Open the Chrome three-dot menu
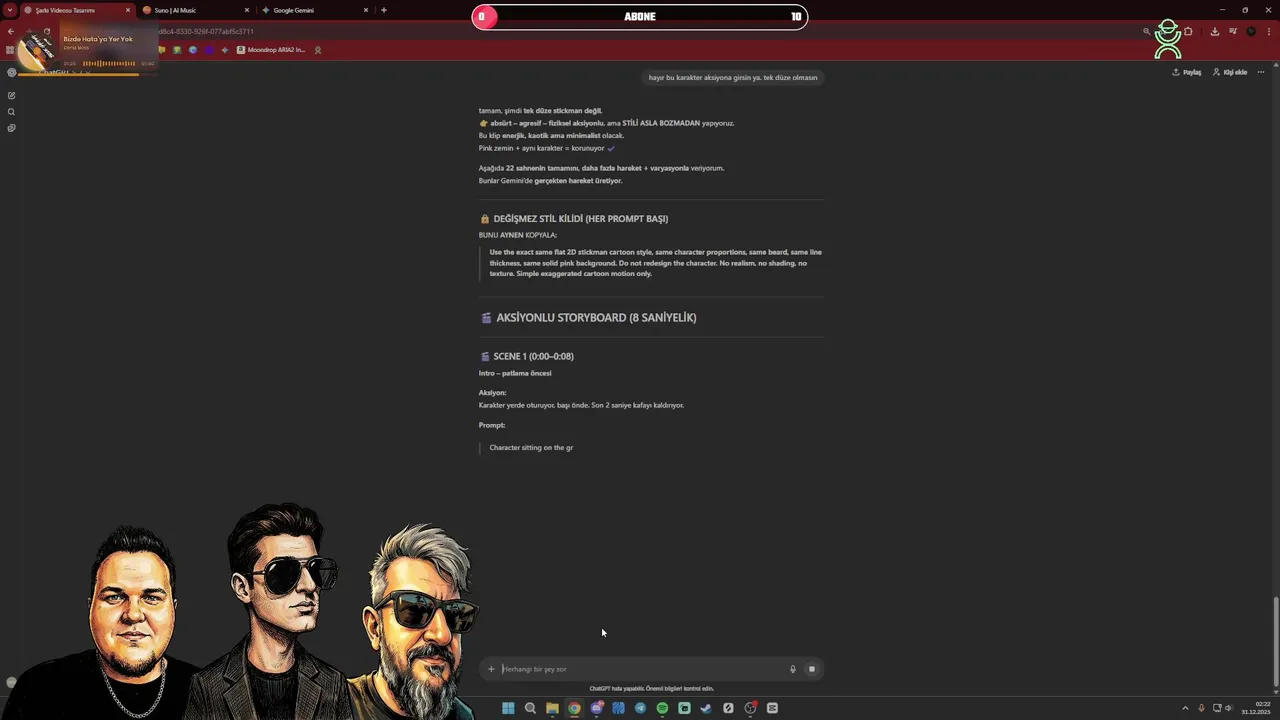The image size is (1280, 720). coord(1269,31)
